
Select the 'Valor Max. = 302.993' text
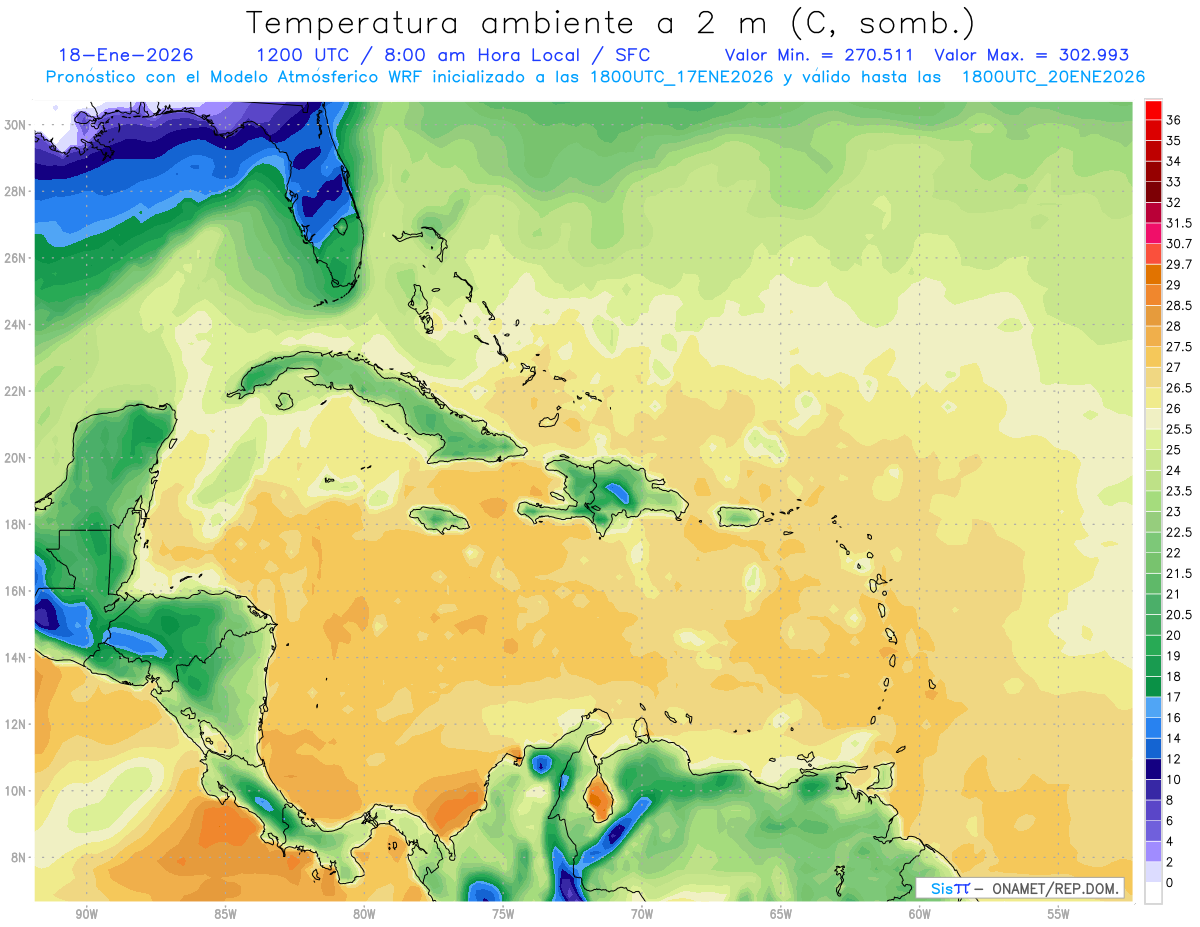pyautogui.click(x=1031, y=55)
